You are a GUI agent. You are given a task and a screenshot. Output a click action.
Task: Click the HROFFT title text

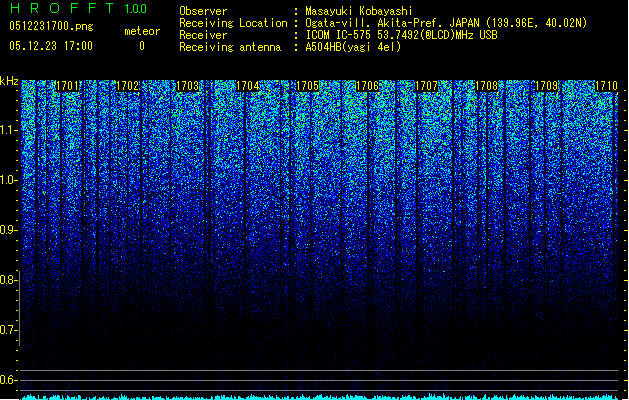[x=62, y=8]
